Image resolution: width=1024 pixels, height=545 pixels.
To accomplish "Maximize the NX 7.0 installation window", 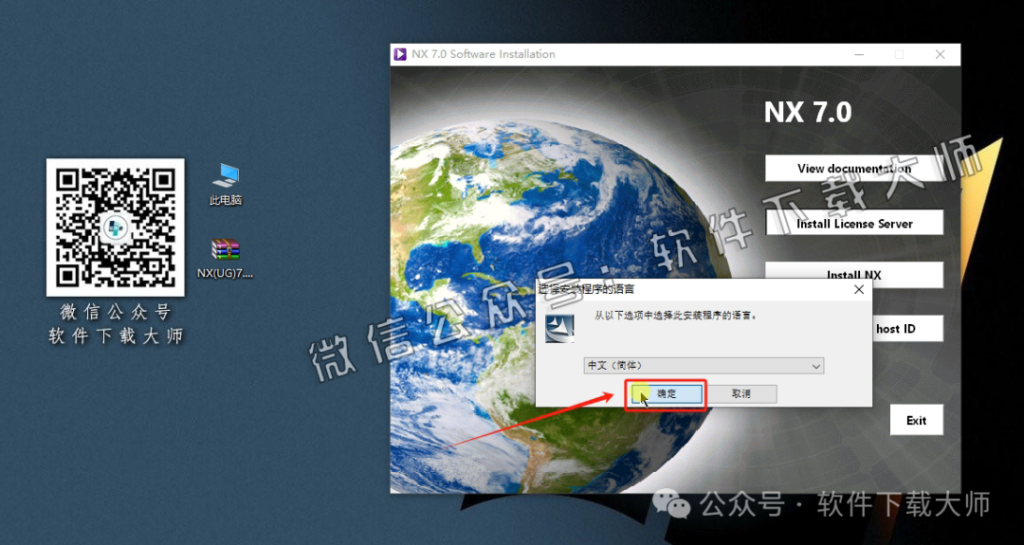I will (898, 54).
